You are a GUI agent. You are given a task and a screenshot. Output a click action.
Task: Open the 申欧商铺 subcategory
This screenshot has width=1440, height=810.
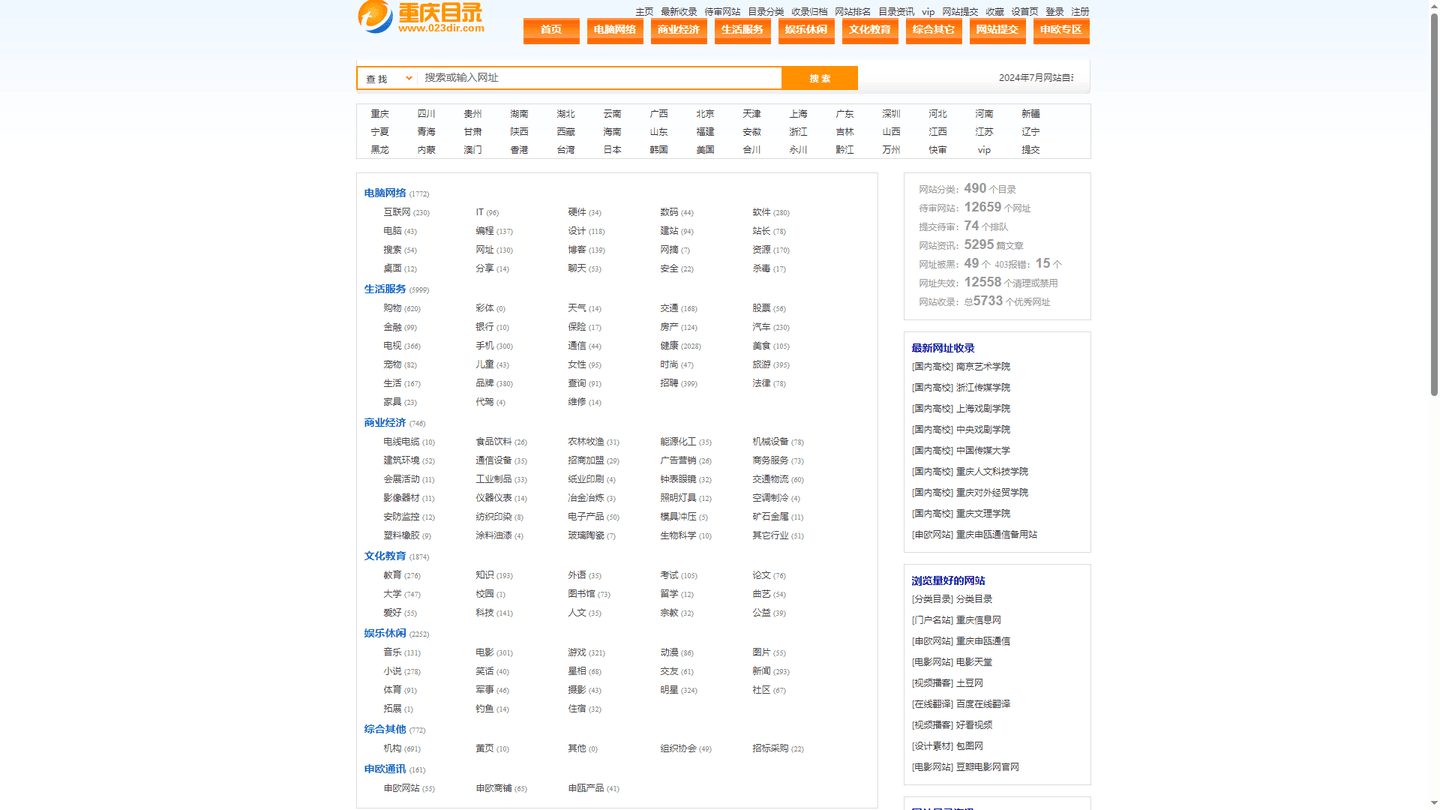pyautogui.click(x=493, y=789)
